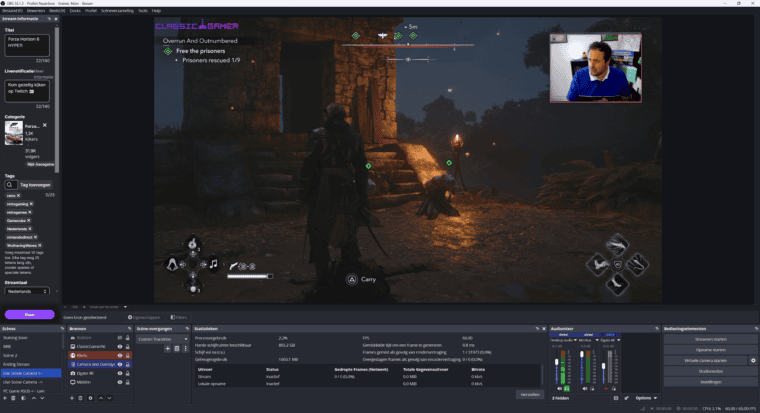Show the hidden first source in Bronnen
The image size is (760, 413).
click(120, 337)
